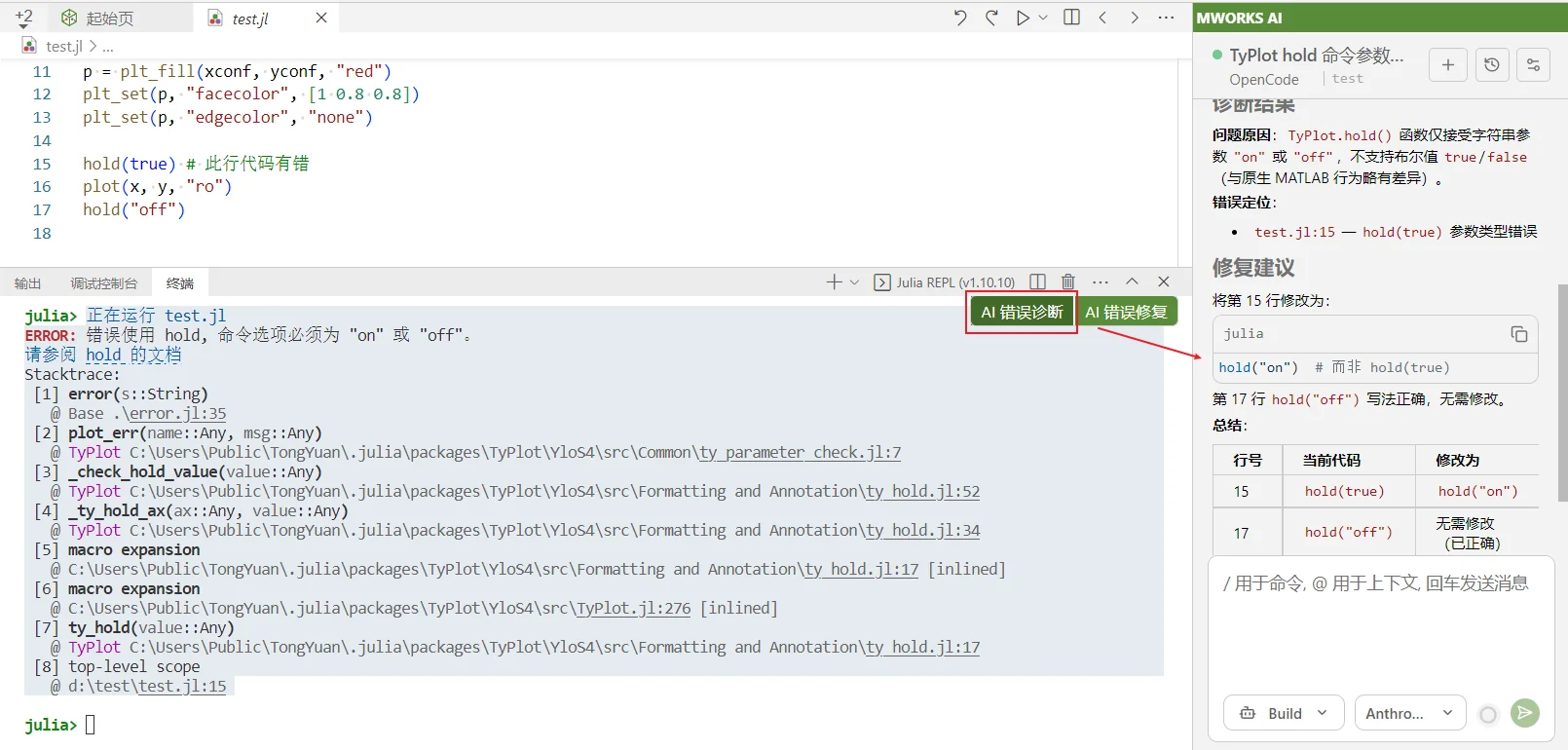Open the Anthro... model dropdown
Image resolution: width=1568 pixels, height=750 pixels.
(x=1409, y=713)
